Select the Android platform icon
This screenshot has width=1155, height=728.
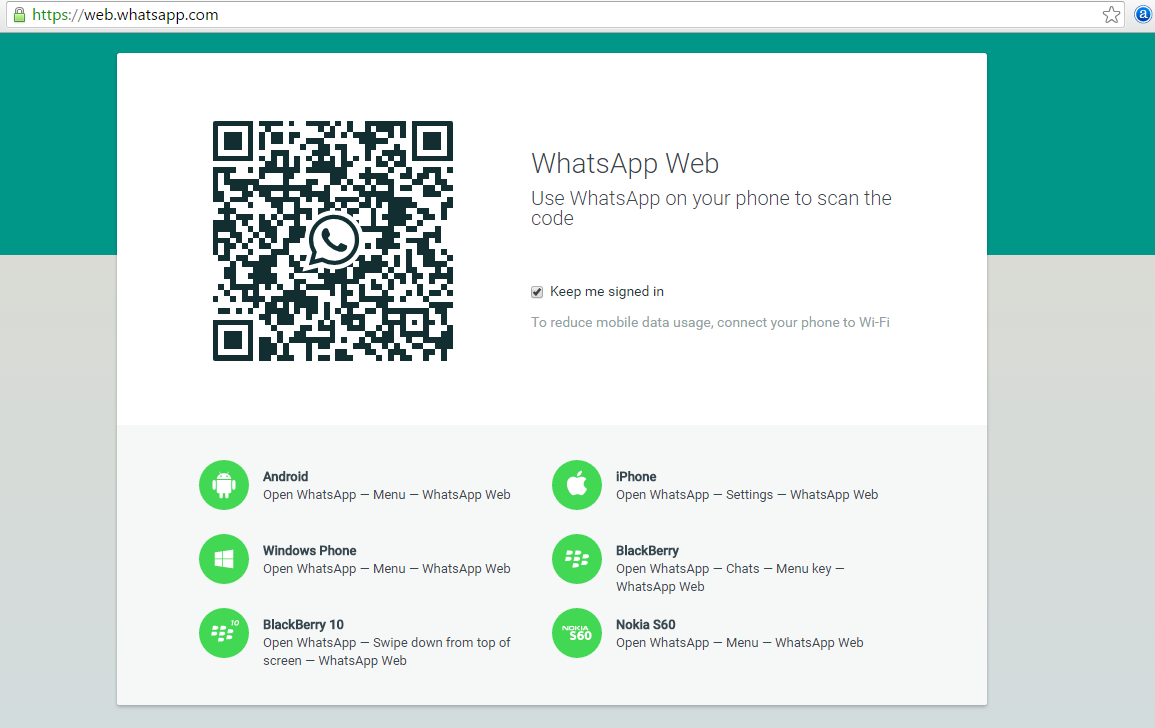[223, 484]
